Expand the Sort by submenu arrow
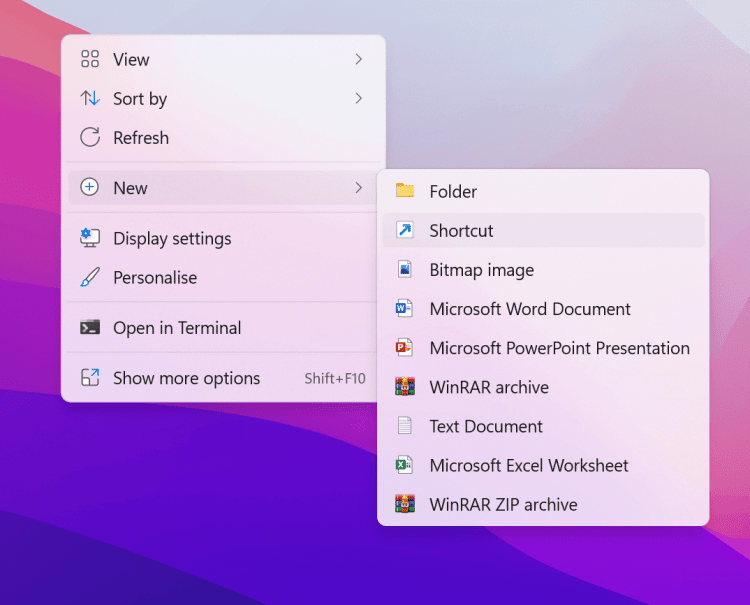Image resolution: width=750 pixels, height=605 pixels. point(358,98)
